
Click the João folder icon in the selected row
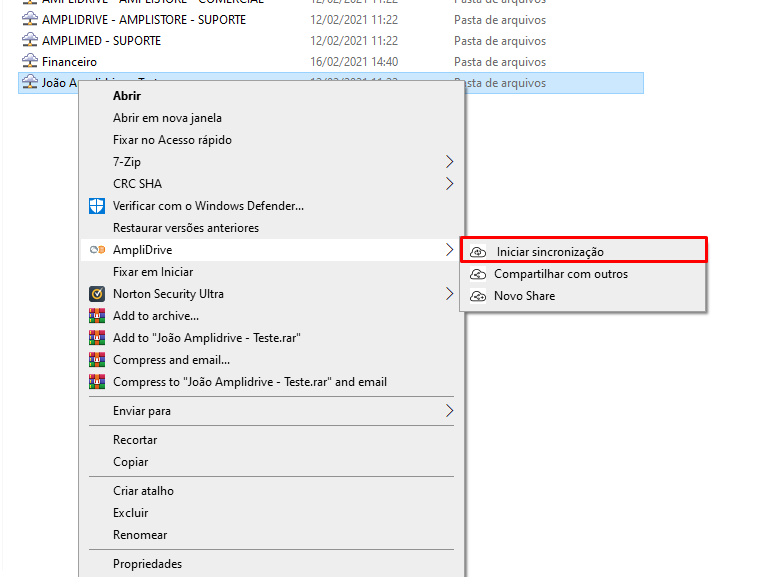(x=30, y=82)
